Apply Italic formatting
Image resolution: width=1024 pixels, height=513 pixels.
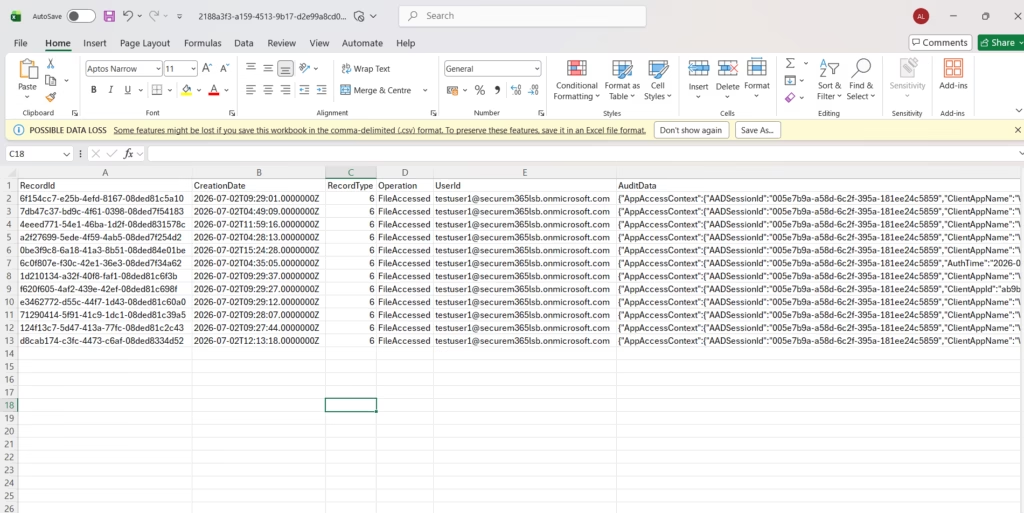pos(110,90)
